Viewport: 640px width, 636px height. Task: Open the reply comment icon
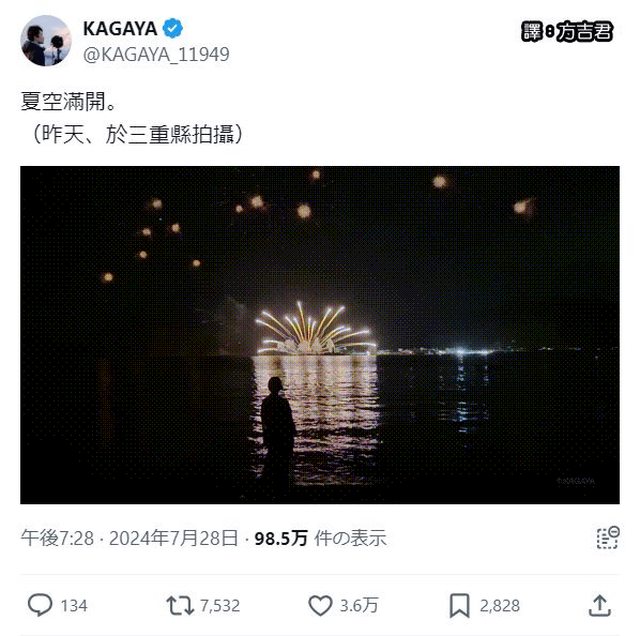[40, 605]
